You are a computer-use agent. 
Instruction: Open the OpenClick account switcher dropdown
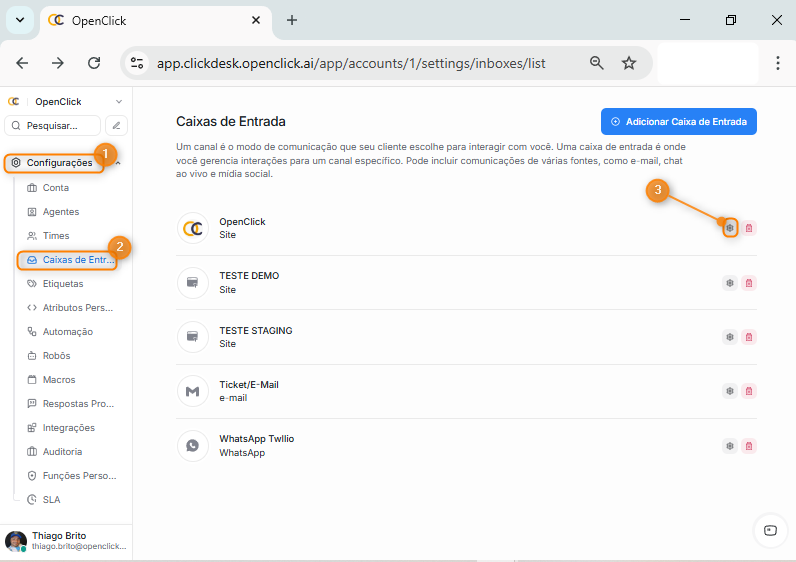click(118, 102)
